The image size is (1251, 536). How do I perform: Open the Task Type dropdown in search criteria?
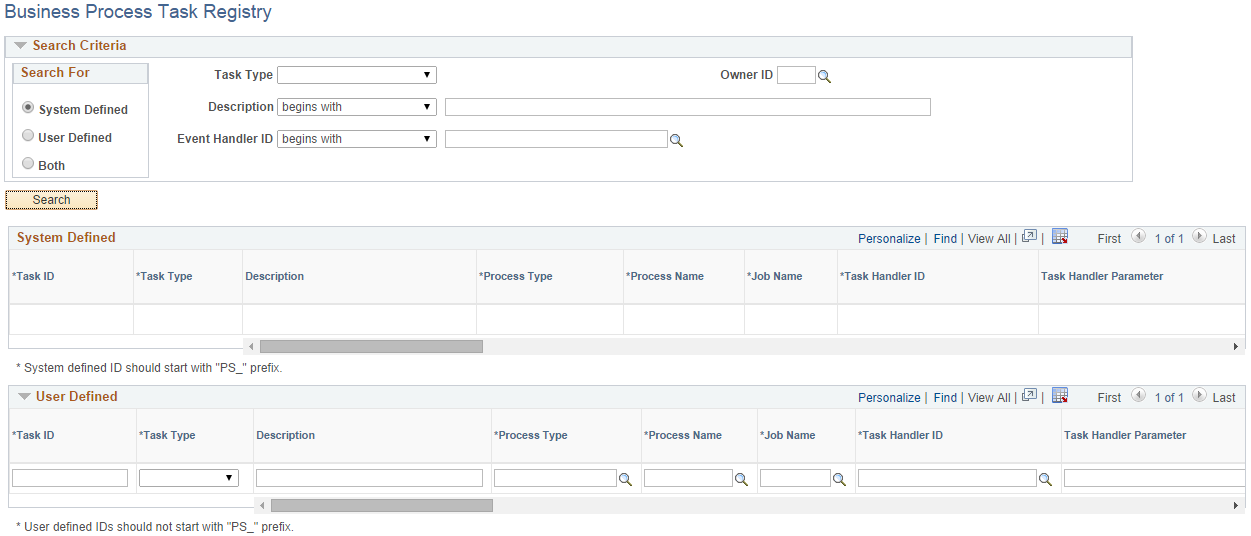tap(357, 75)
